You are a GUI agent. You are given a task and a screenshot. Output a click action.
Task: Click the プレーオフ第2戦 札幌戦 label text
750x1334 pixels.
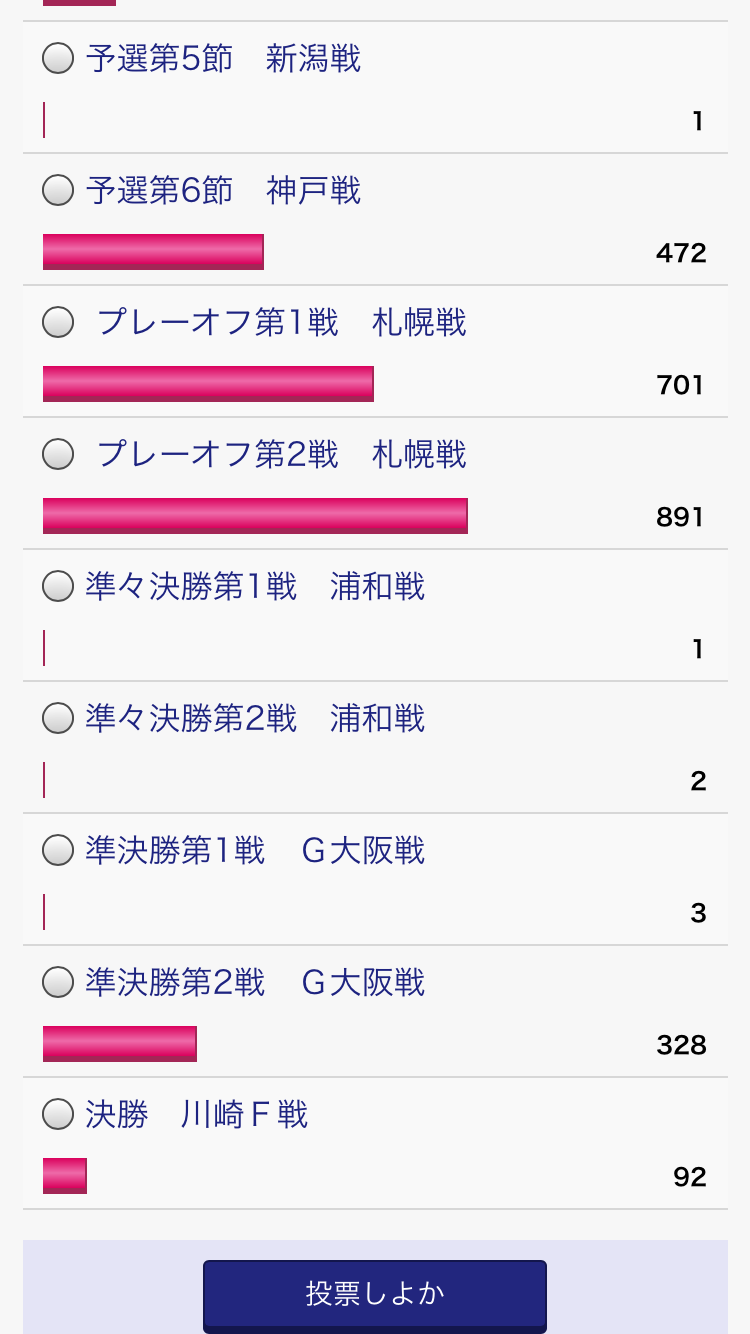click(281, 454)
